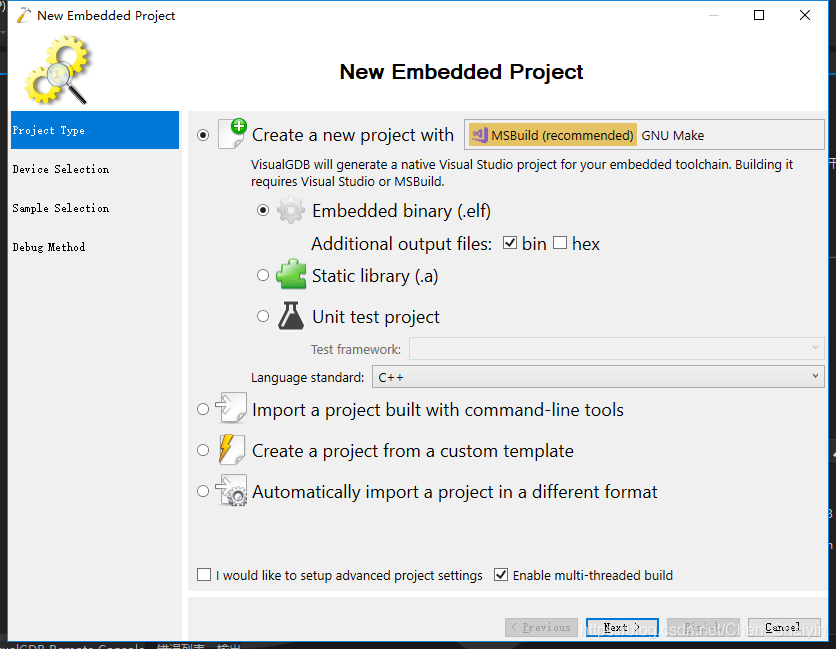836x649 pixels.
Task: Click the Previous button
Action: (541, 627)
